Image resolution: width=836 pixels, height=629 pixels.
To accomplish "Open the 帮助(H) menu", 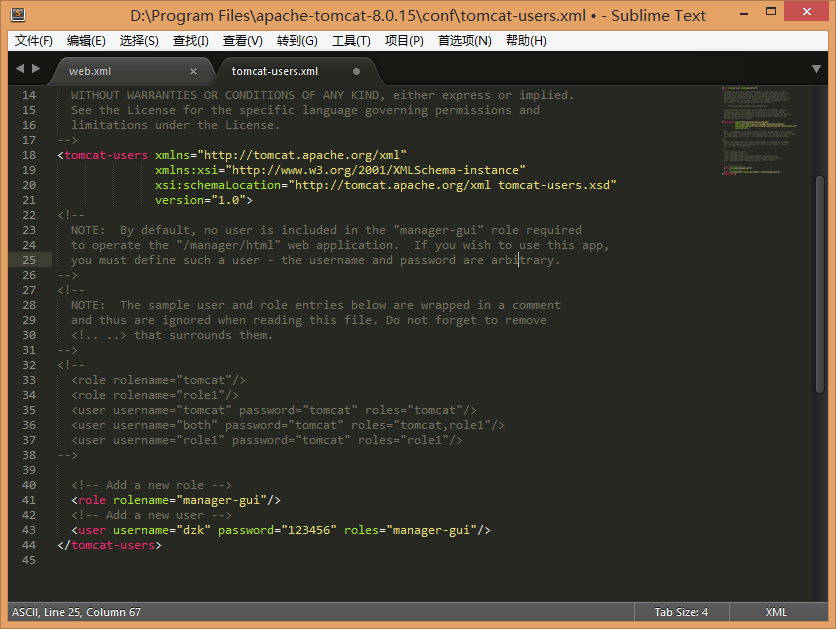I will click(526, 41).
